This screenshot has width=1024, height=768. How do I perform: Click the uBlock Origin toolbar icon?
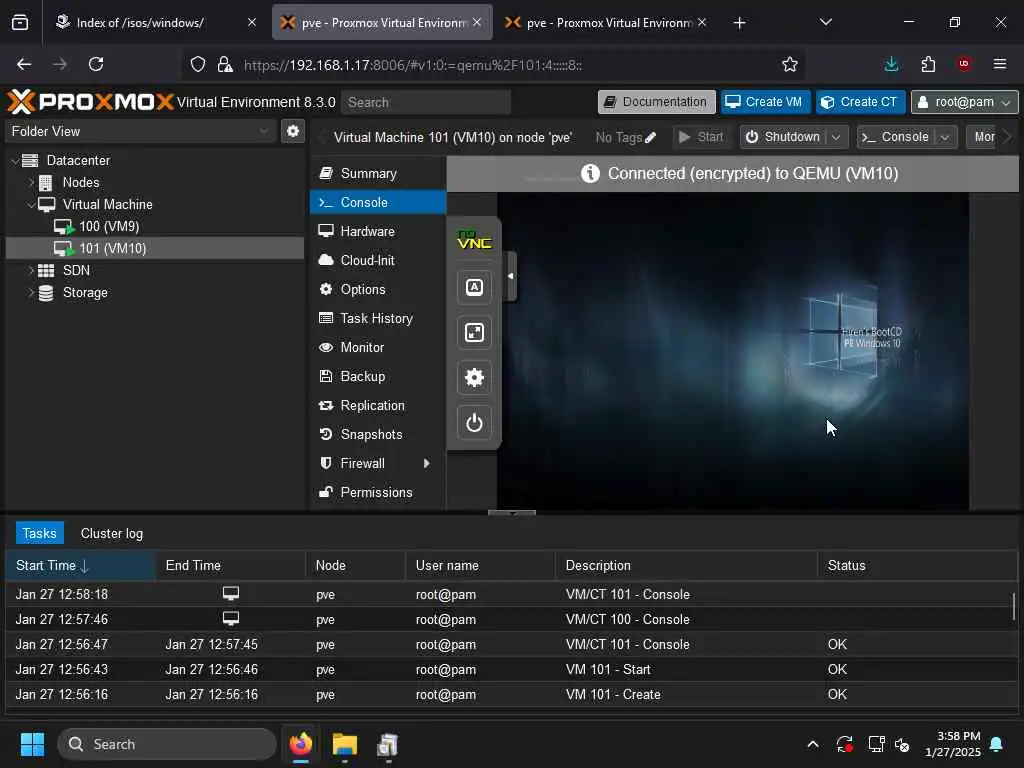click(964, 64)
